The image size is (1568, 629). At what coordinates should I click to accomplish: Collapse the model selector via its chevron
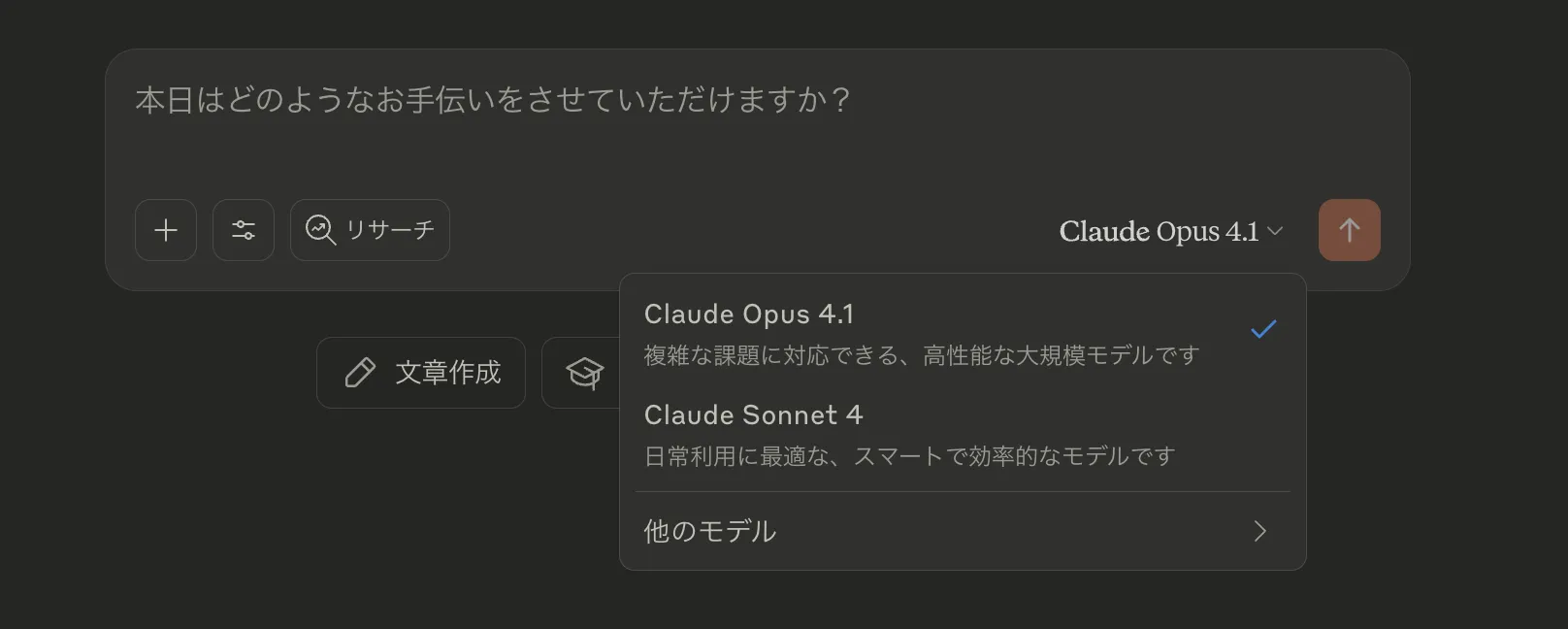[1276, 231]
